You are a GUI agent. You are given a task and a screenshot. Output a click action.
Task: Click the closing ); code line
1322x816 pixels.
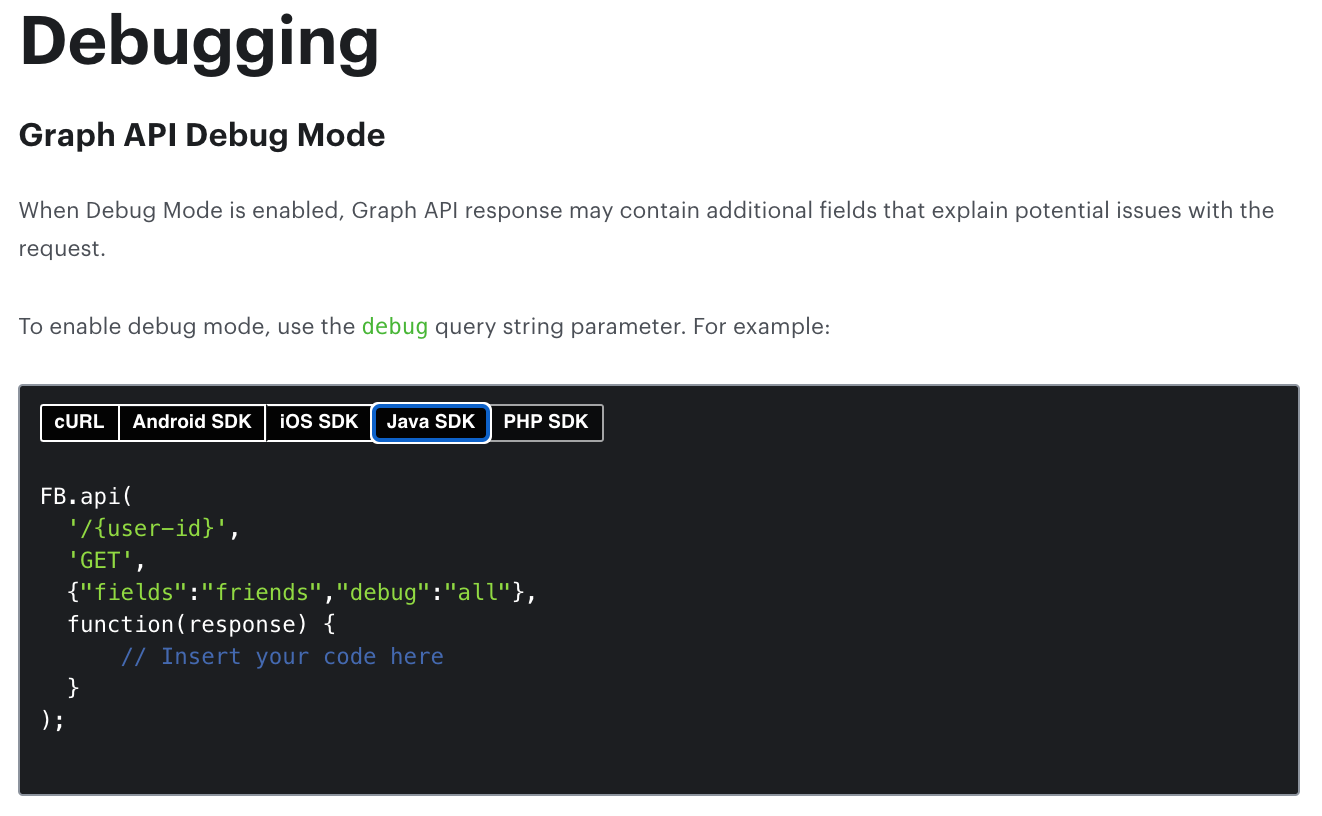(x=53, y=720)
